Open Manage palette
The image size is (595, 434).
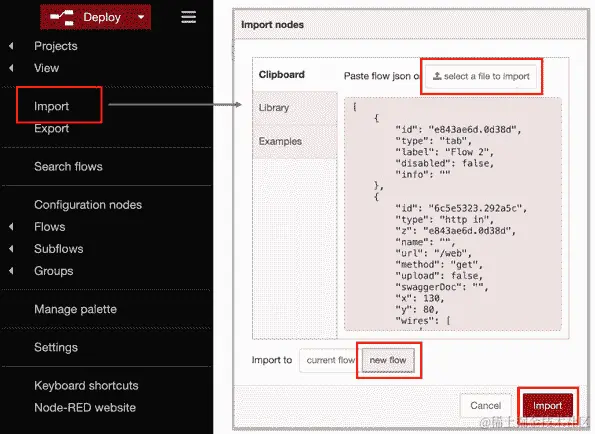76,309
